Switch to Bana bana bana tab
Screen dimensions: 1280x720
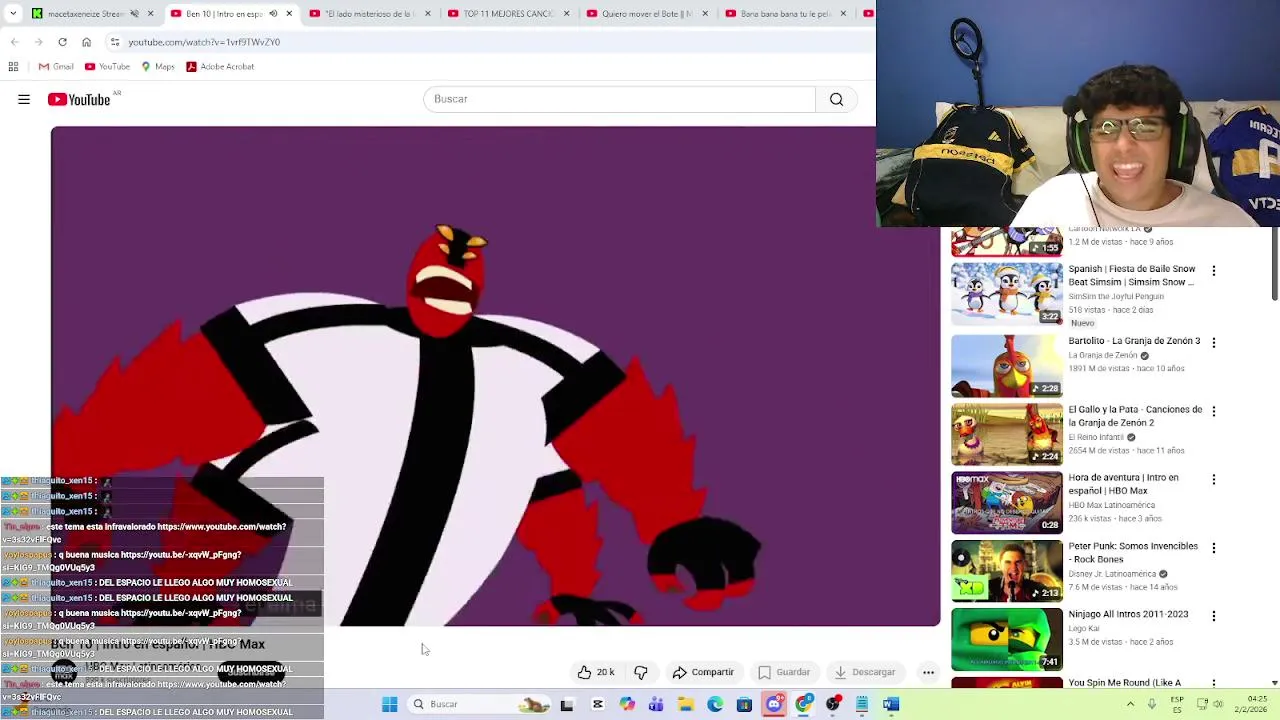pos(784,14)
